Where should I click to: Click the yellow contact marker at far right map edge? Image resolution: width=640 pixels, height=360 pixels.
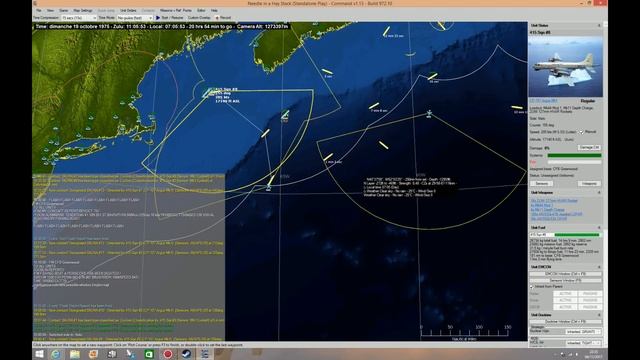[517, 108]
